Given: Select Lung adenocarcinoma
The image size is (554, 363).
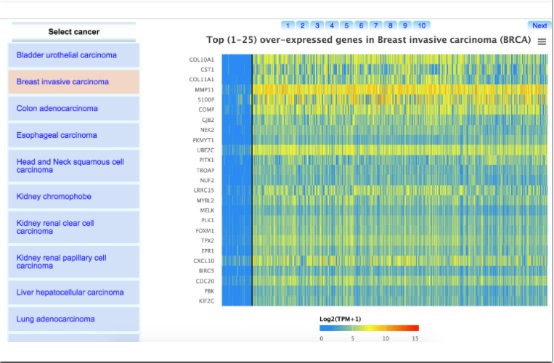Looking at the screenshot, I should pos(74,319).
